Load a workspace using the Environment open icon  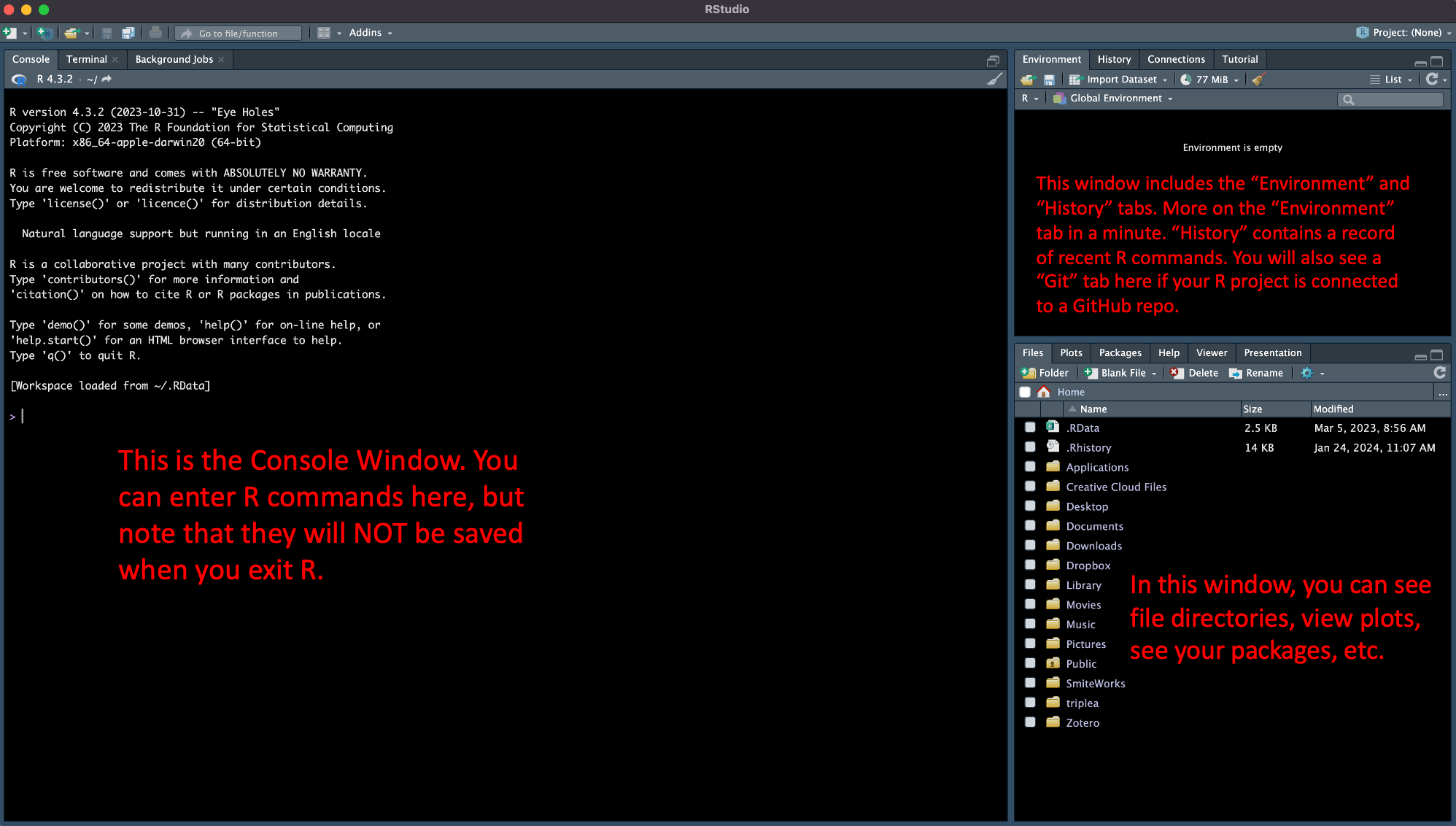1029,80
